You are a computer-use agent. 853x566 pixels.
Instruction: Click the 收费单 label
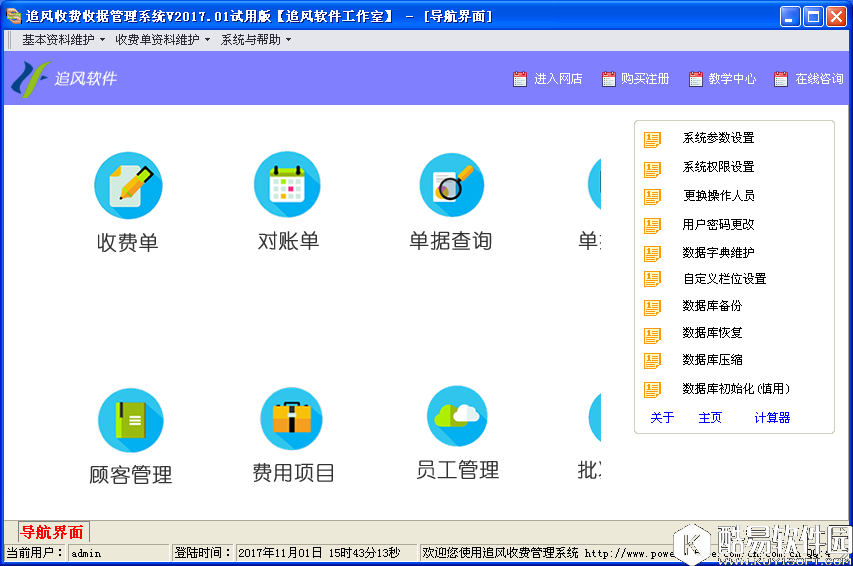(128, 243)
